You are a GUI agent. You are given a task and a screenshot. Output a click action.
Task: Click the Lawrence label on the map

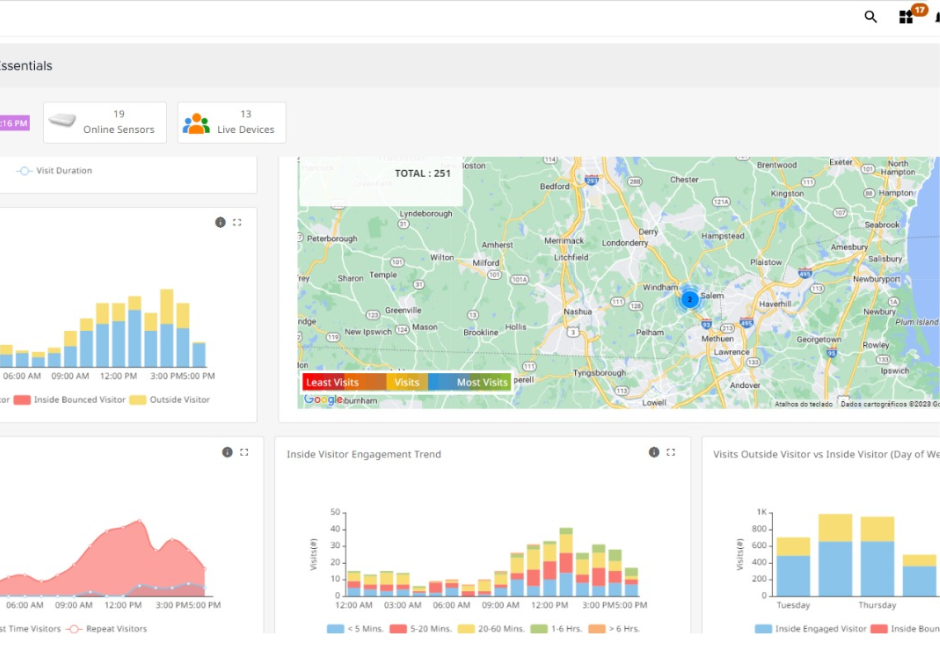pyautogui.click(x=731, y=352)
